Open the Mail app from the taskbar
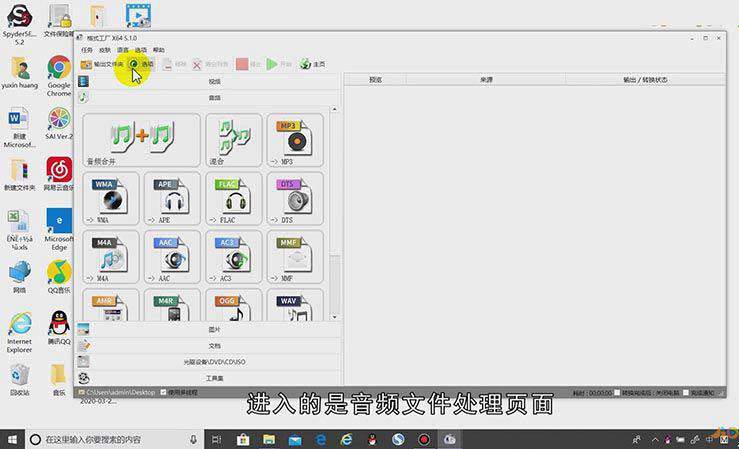The height and width of the screenshot is (449, 739). coord(295,440)
